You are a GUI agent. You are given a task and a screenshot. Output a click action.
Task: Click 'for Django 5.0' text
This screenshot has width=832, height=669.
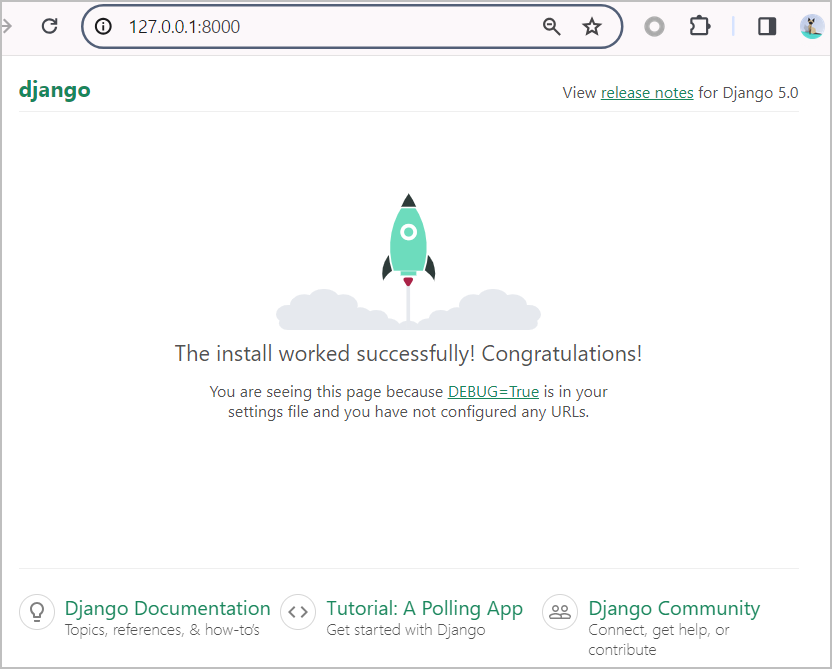click(748, 93)
